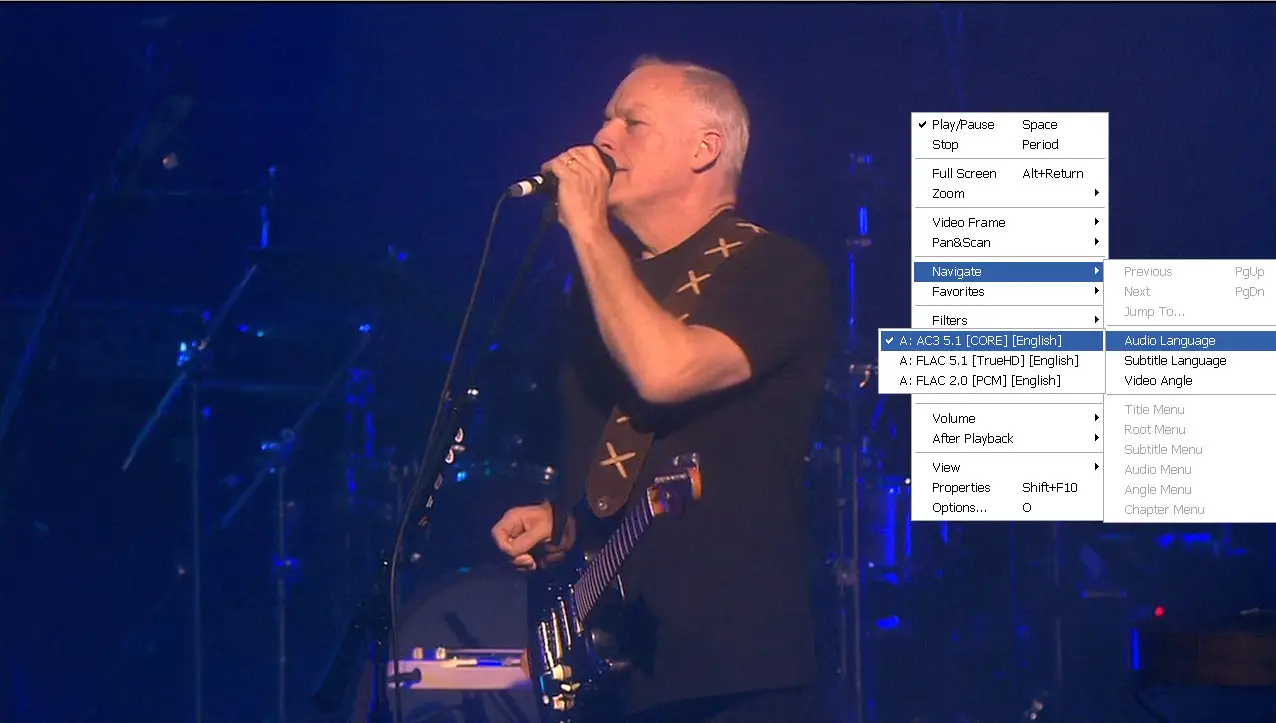Open the Options... dialog entry
1276x723 pixels.
coord(1010,508)
